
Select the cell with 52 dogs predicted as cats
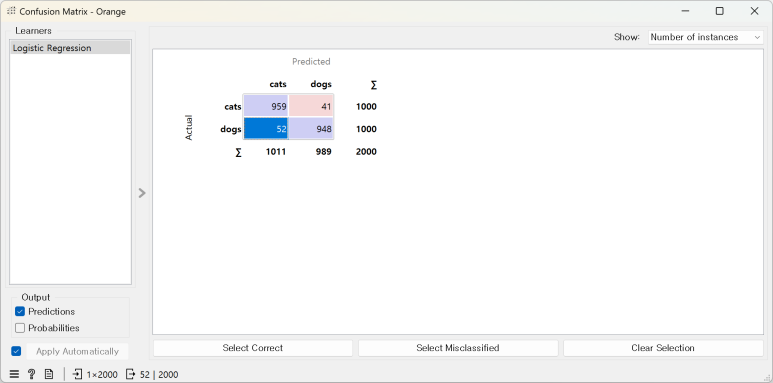pyautogui.click(x=266, y=129)
